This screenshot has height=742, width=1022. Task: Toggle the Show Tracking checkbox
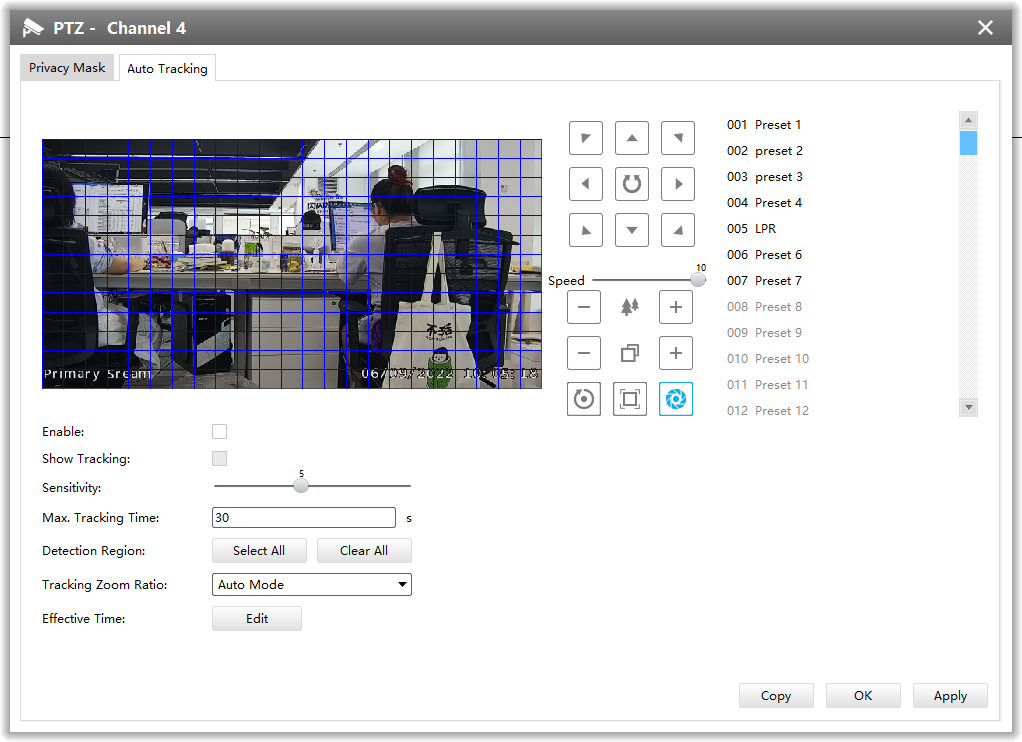click(219, 459)
